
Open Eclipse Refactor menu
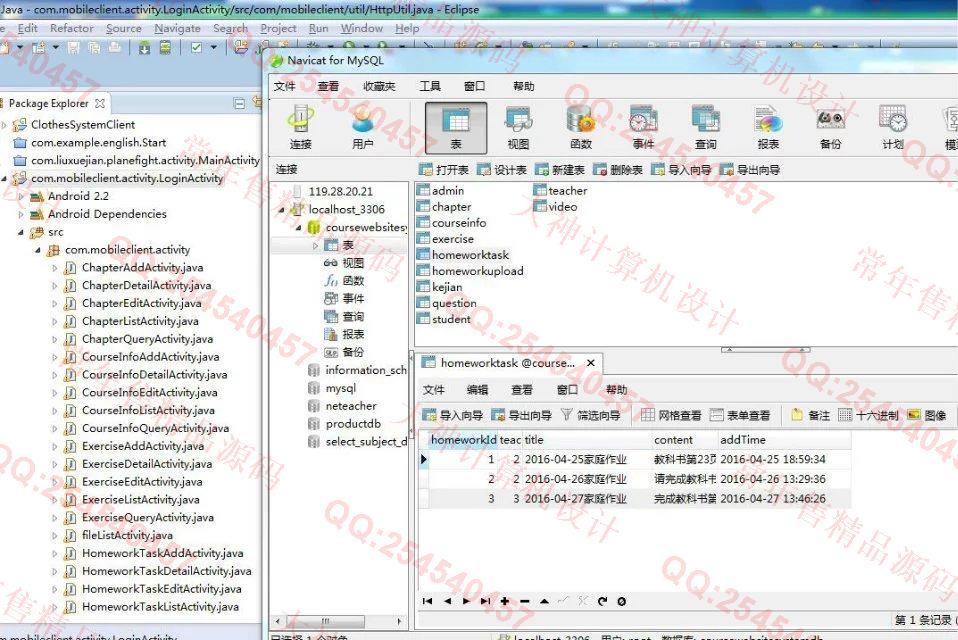[72, 28]
